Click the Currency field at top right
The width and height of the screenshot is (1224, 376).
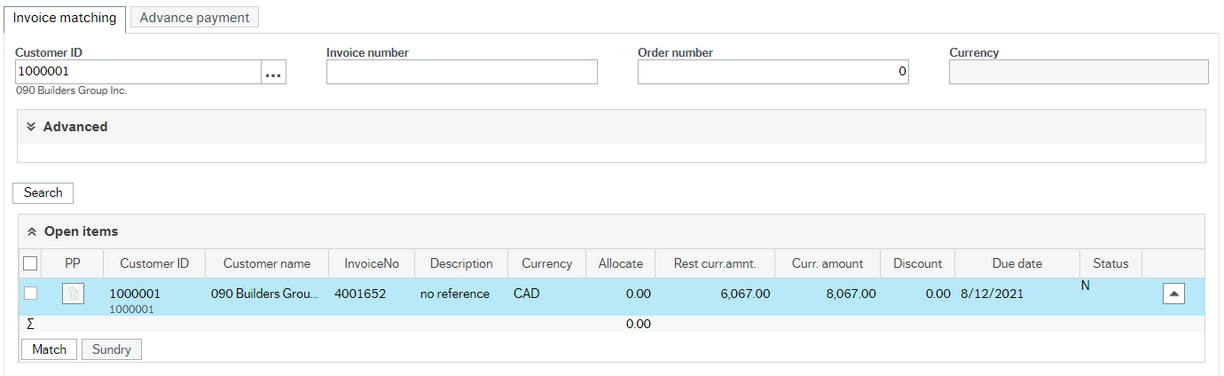[x=1079, y=72]
